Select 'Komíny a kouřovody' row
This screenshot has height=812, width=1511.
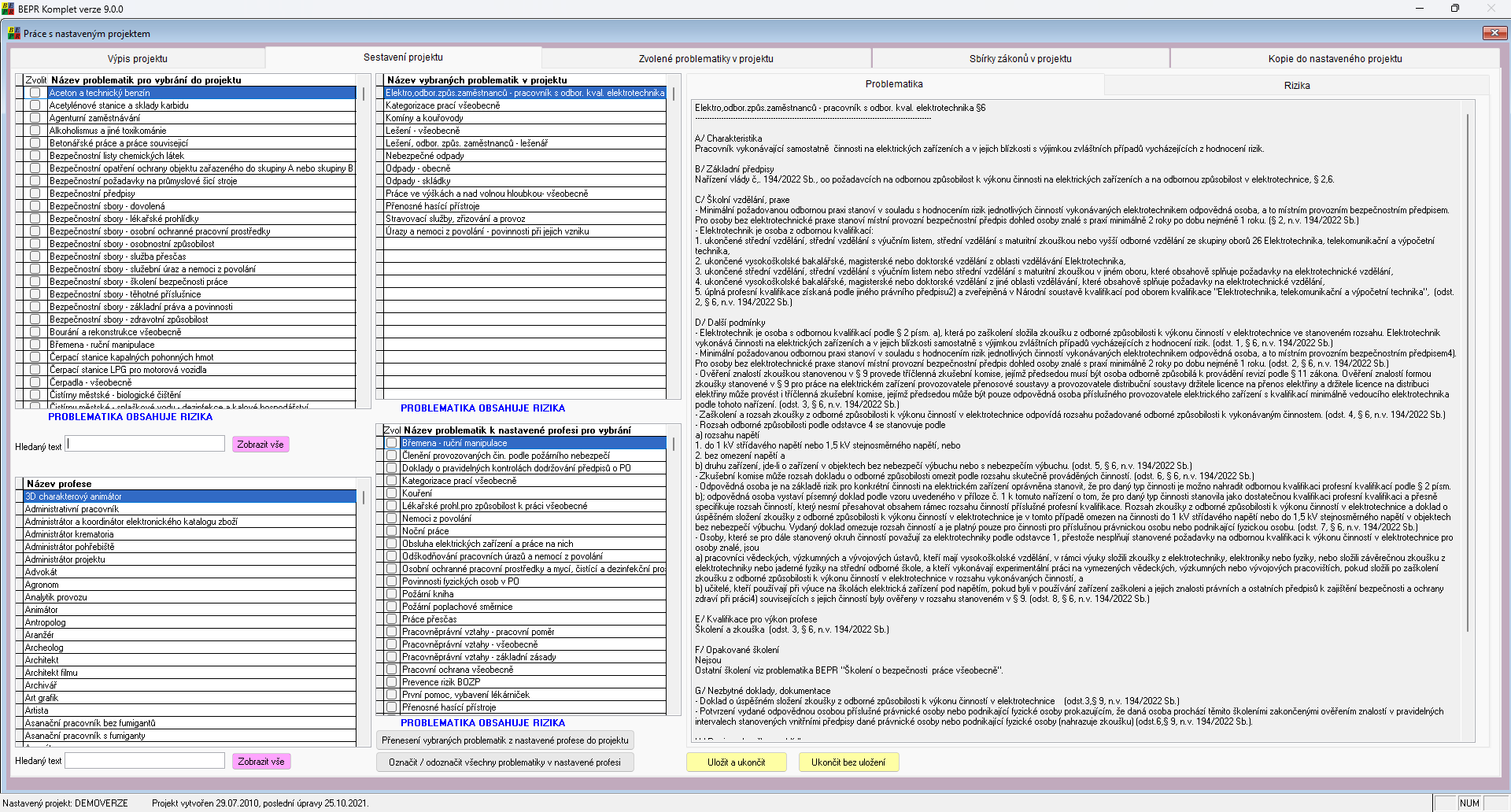(x=524, y=118)
